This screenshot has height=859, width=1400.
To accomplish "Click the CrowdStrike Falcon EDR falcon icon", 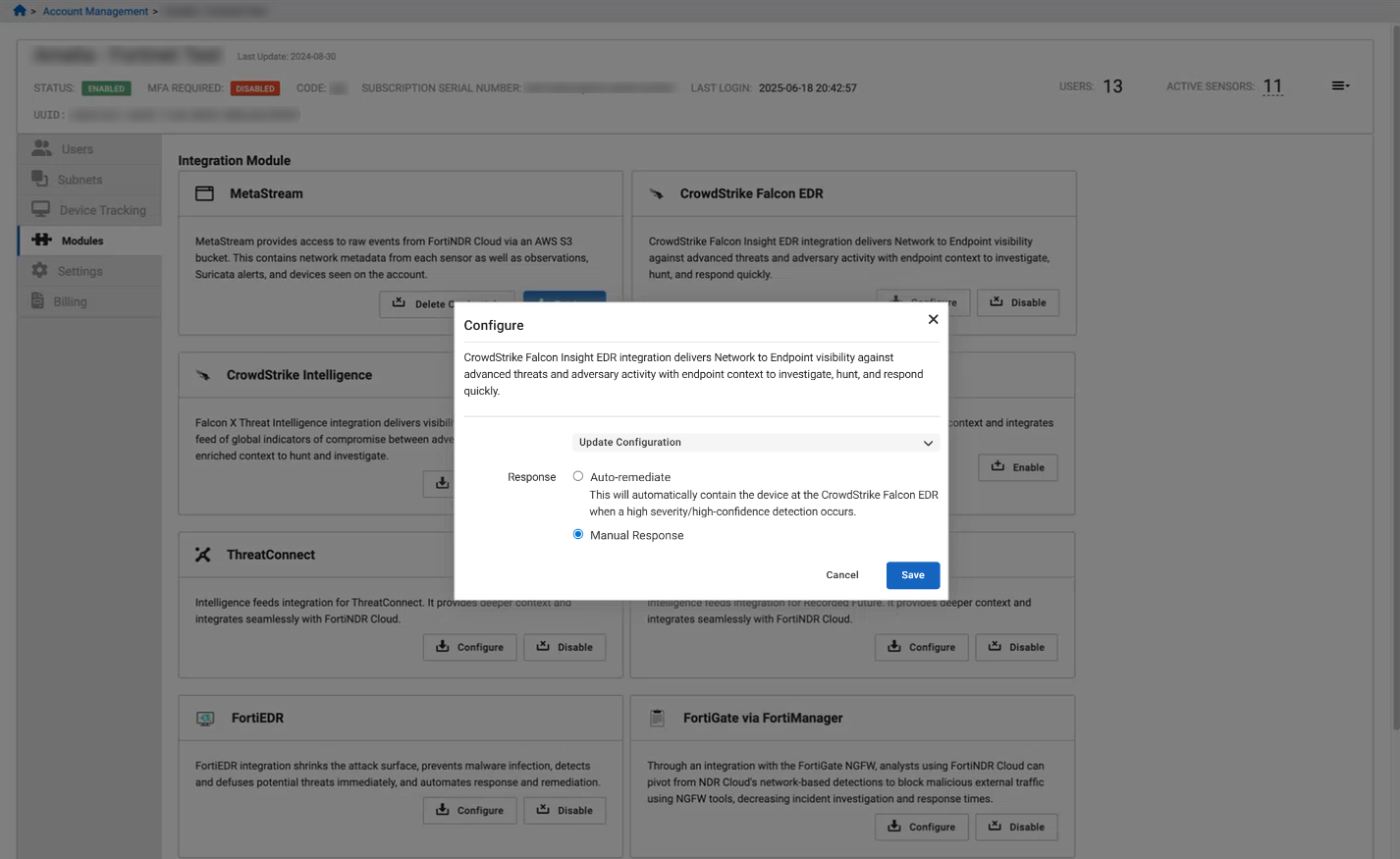I will [x=656, y=194].
